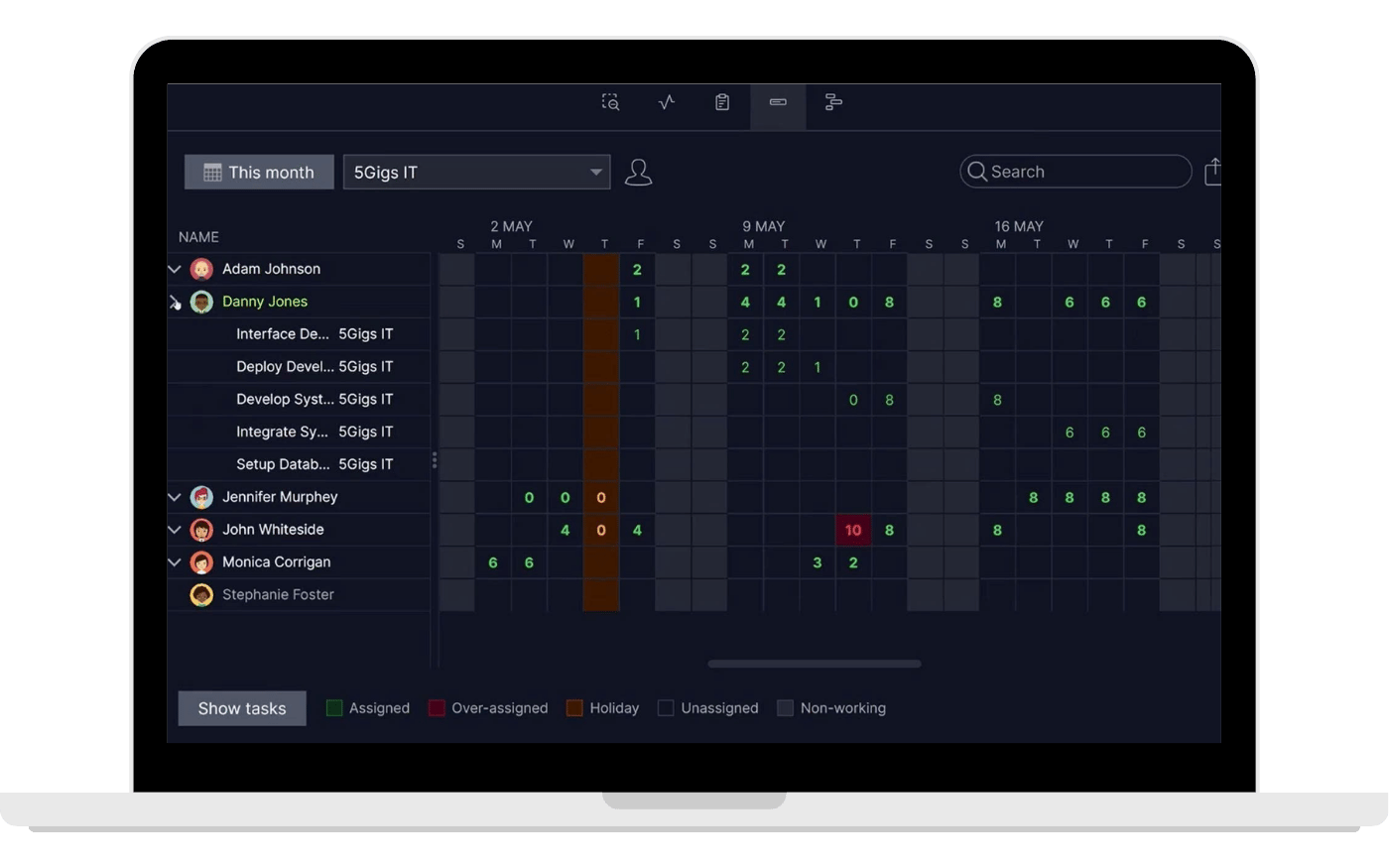Click the magnifier icon inside the search field
The width and height of the screenshot is (1389, 868).
[978, 172]
